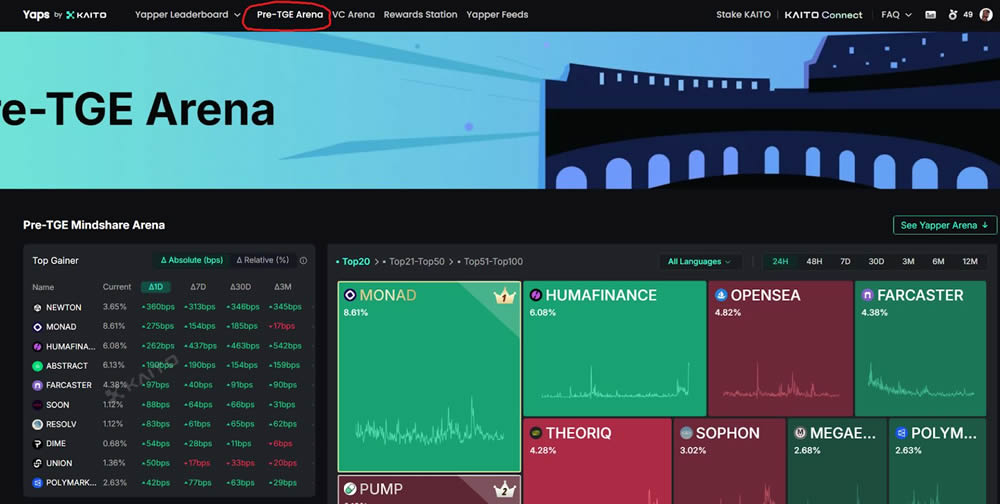1000x504 pixels.
Task: Click the See Yapper Arena button
Action: coord(945,225)
